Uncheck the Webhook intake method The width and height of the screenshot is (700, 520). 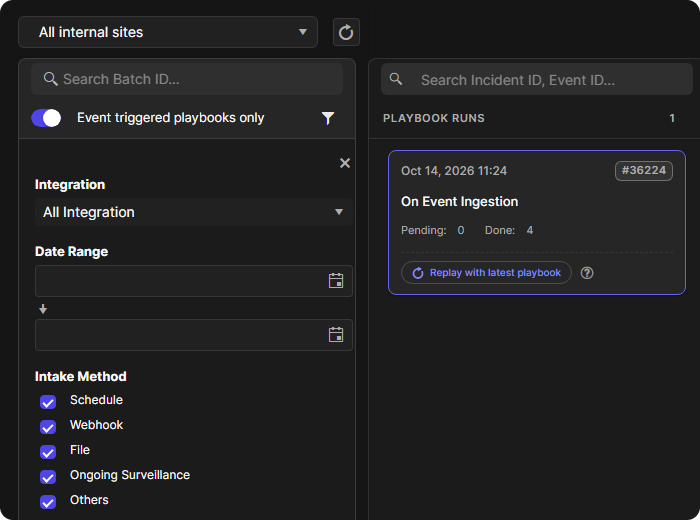pyautogui.click(x=48, y=427)
